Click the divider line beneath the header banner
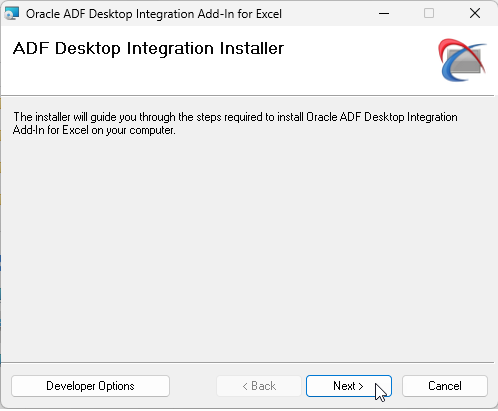498x411 pixels. point(247,96)
